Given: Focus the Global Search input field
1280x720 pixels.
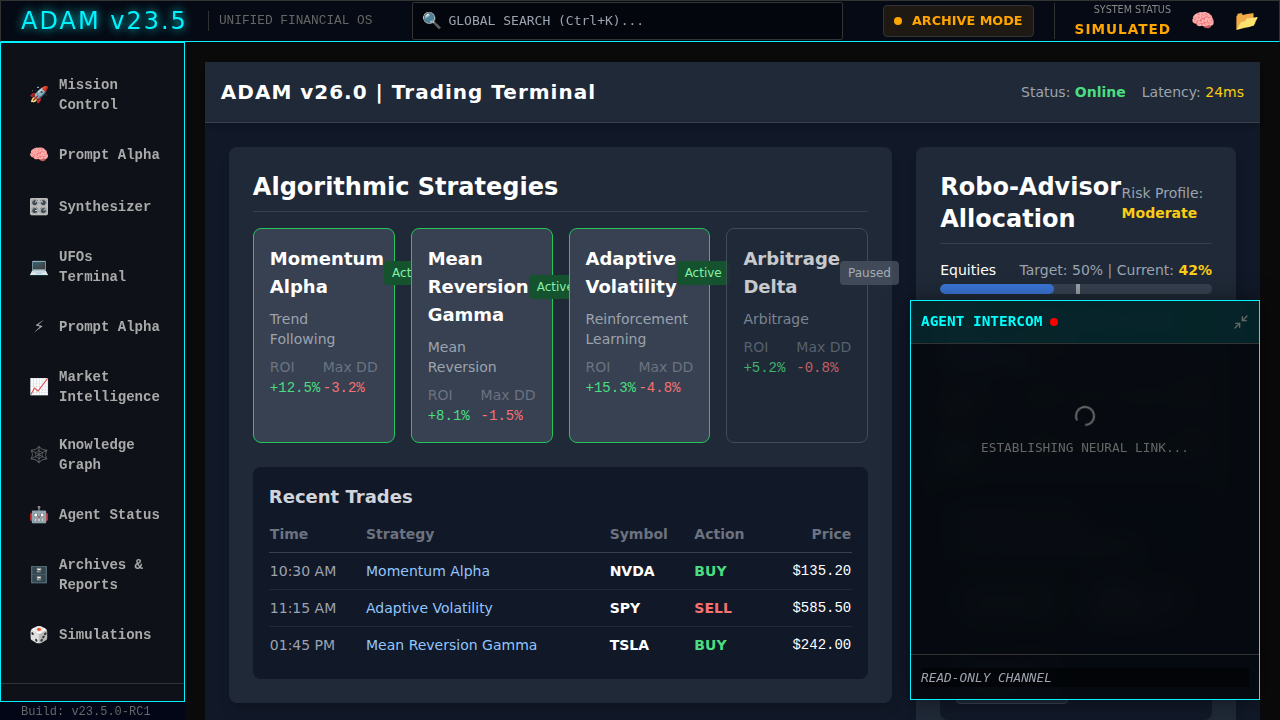Looking at the screenshot, I should [640, 21].
